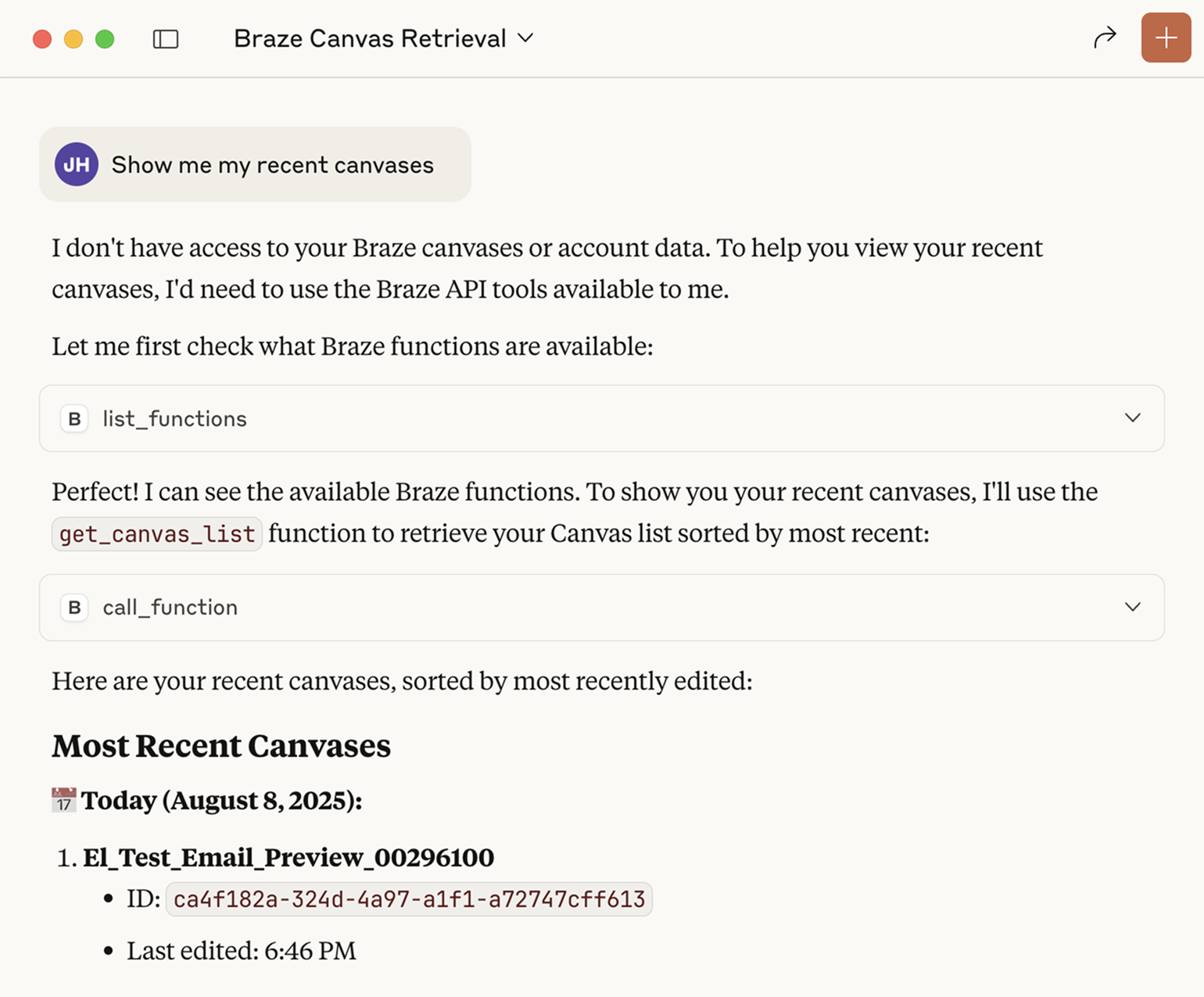
Task: Click the get_canvas_list inline code
Action: pyautogui.click(x=157, y=534)
